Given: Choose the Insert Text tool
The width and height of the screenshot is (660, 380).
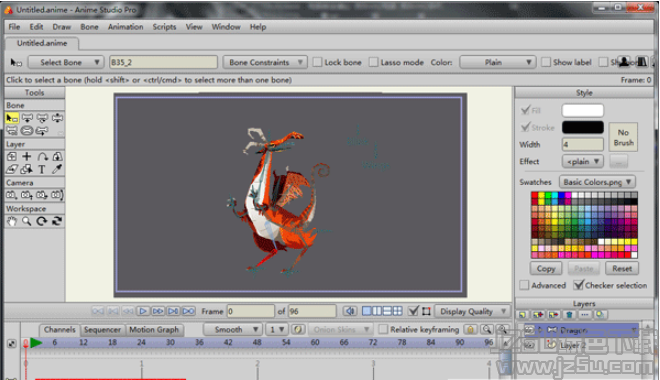Looking at the screenshot, I should tap(42, 169).
